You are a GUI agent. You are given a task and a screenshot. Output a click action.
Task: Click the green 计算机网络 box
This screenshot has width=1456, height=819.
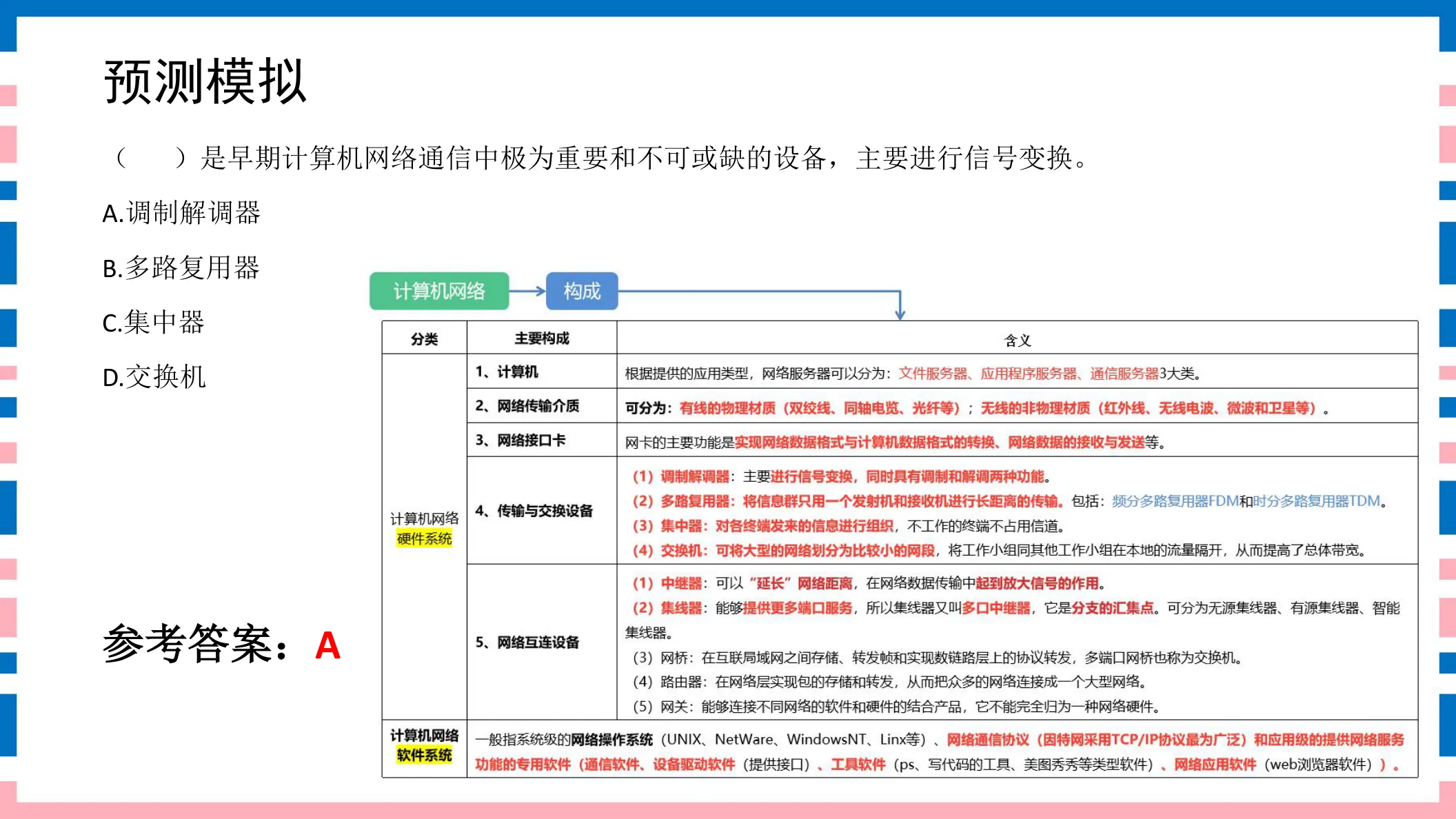pyautogui.click(x=439, y=291)
